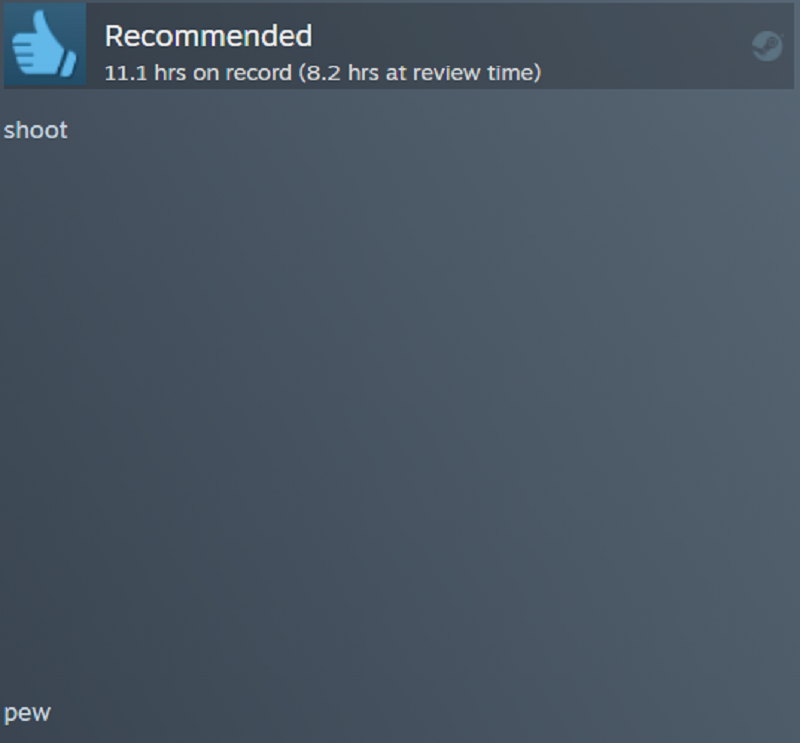800x743 pixels.
Task: Click the word at in playtime line
Action: coord(396,74)
